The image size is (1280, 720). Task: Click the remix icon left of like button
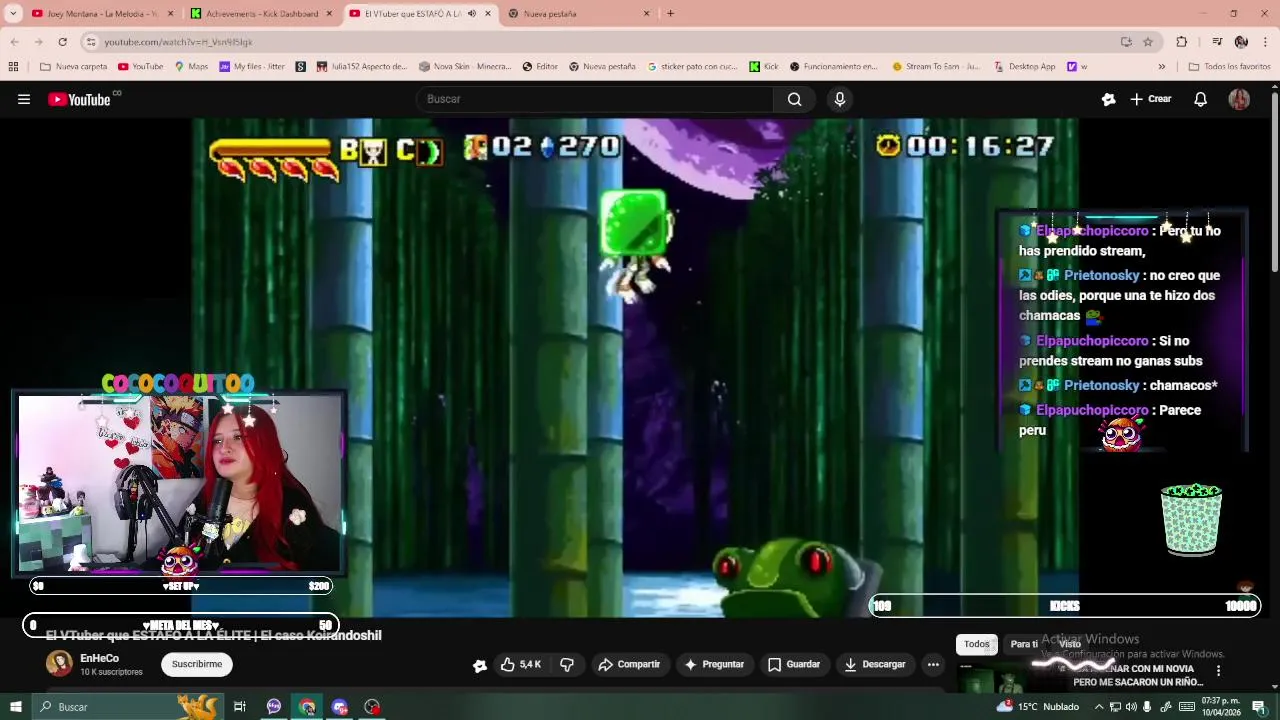coord(480,665)
